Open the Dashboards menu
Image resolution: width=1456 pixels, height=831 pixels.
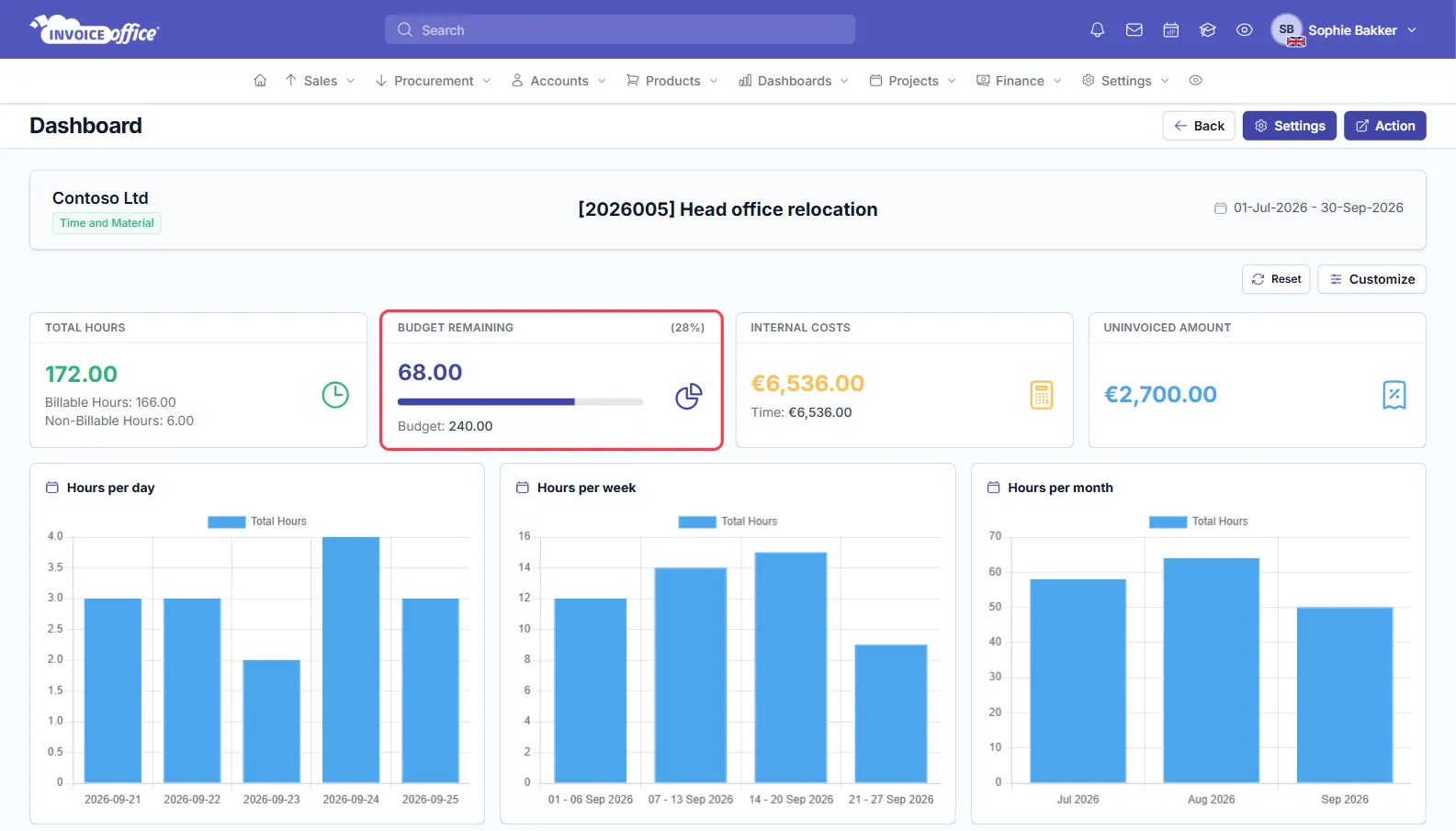coord(794,81)
